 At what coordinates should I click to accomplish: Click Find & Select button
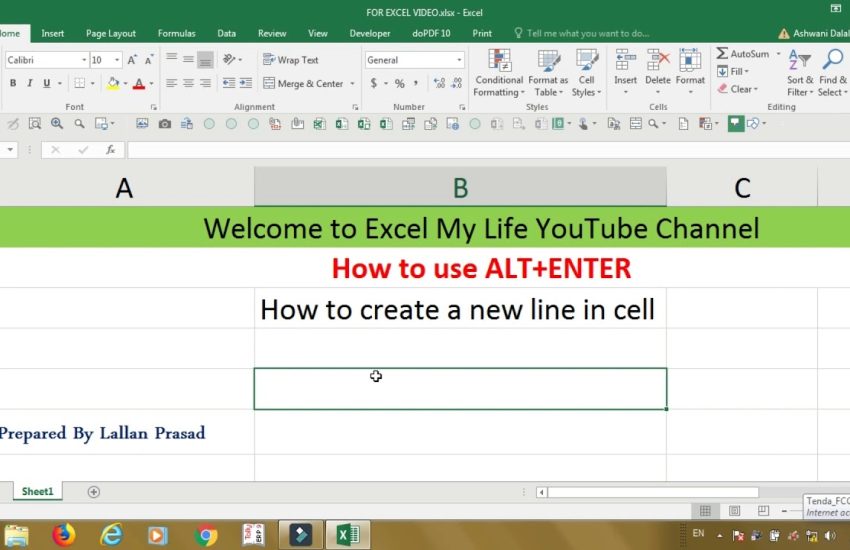pyautogui.click(x=833, y=73)
